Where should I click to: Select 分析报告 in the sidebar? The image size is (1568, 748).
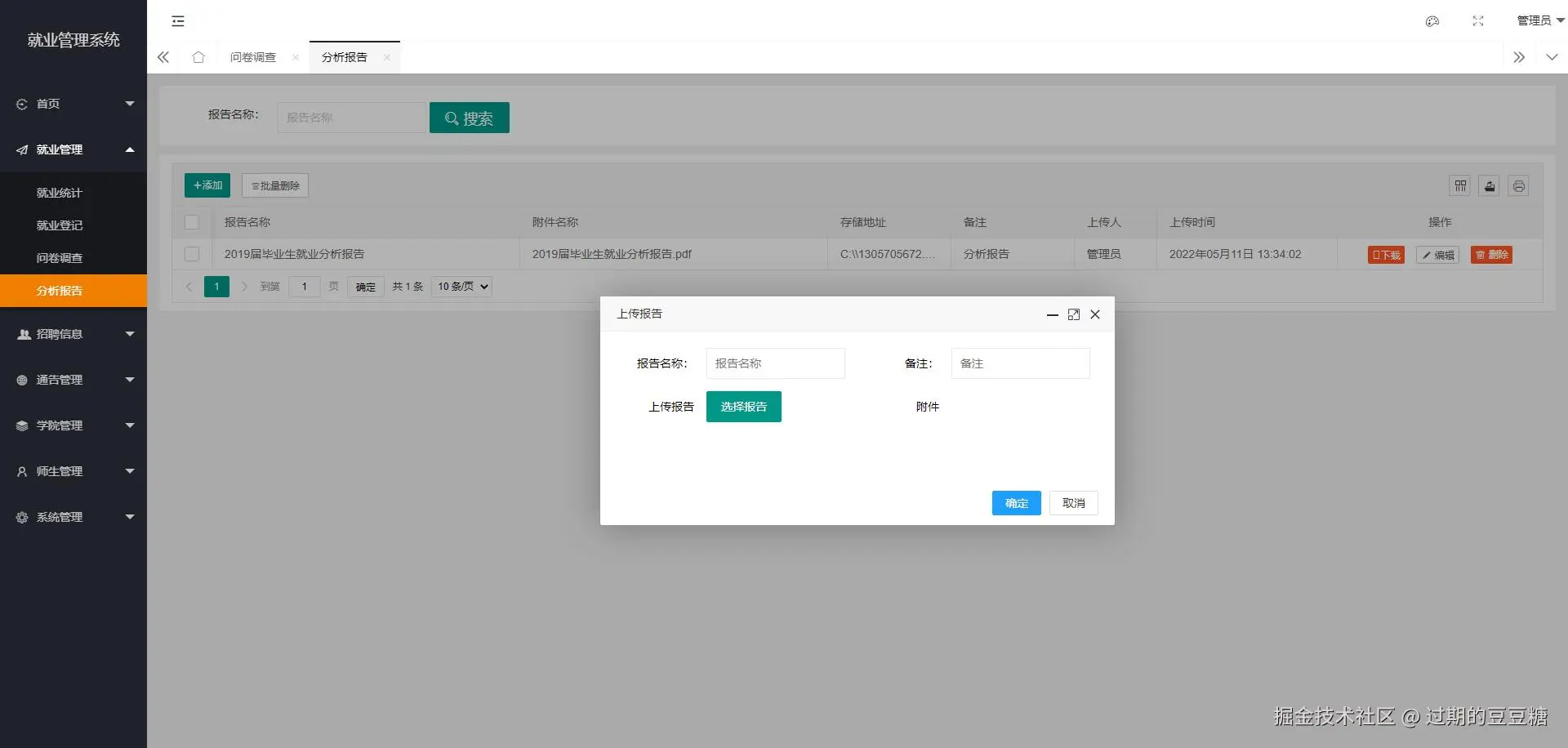[60, 290]
